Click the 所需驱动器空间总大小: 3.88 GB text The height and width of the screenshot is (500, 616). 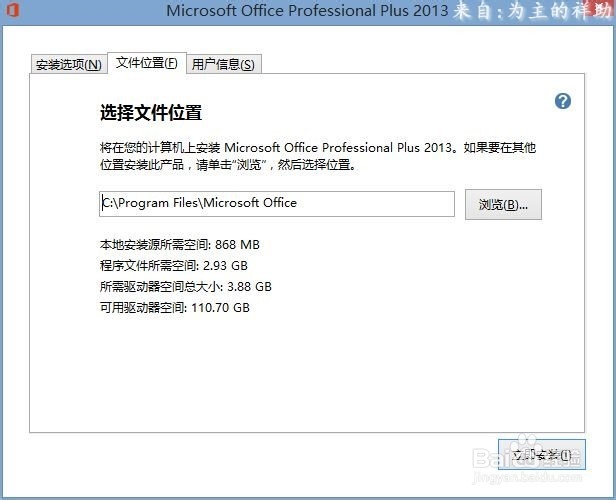point(186,287)
